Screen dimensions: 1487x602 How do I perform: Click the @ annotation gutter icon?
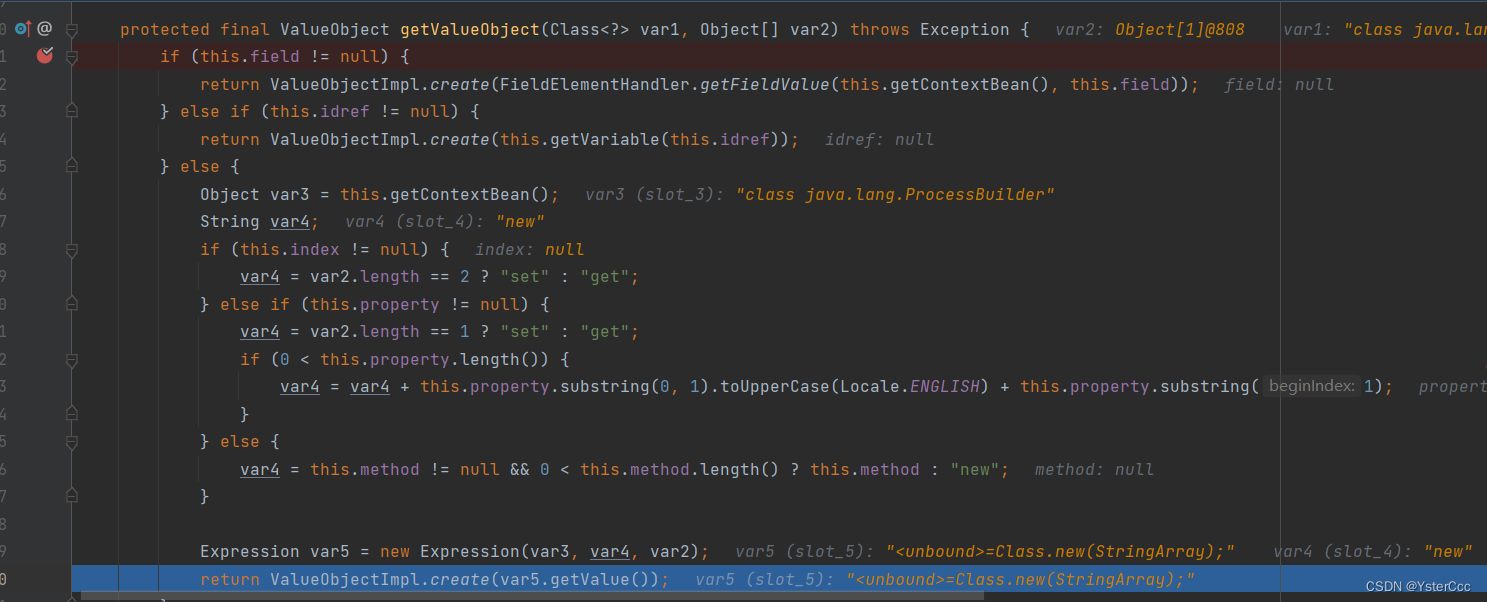[44, 29]
